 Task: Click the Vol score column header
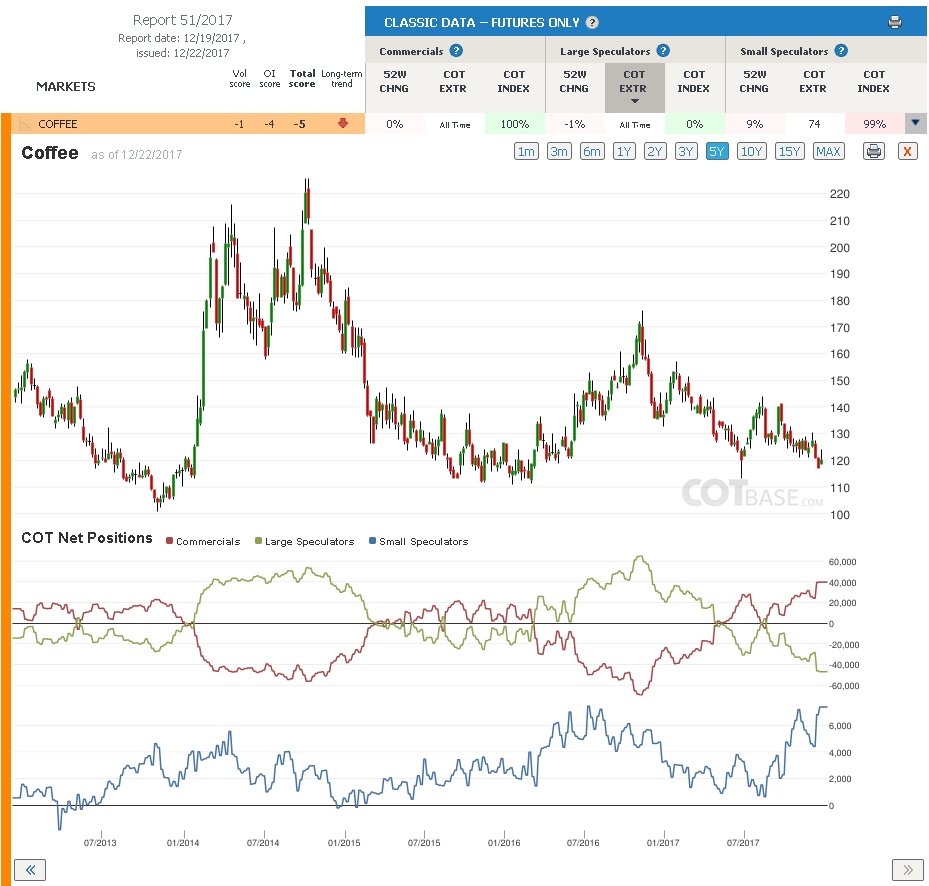pos(239,78)
